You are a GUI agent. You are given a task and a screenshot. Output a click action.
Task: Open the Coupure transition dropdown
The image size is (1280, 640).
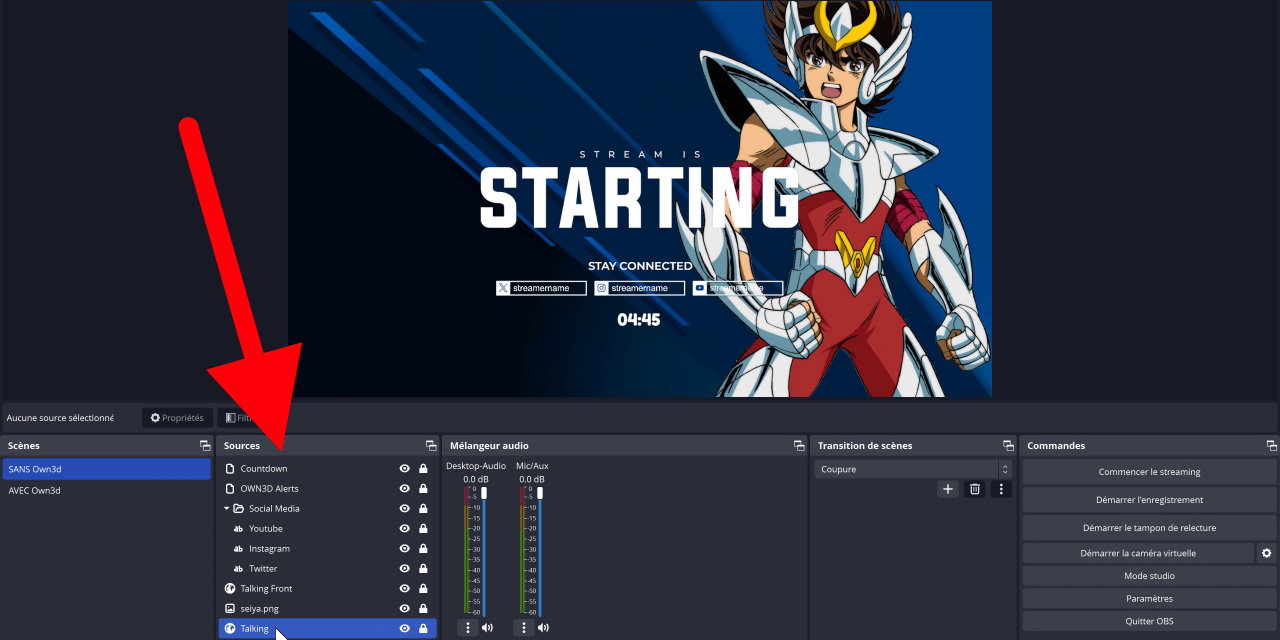point(912,469)
